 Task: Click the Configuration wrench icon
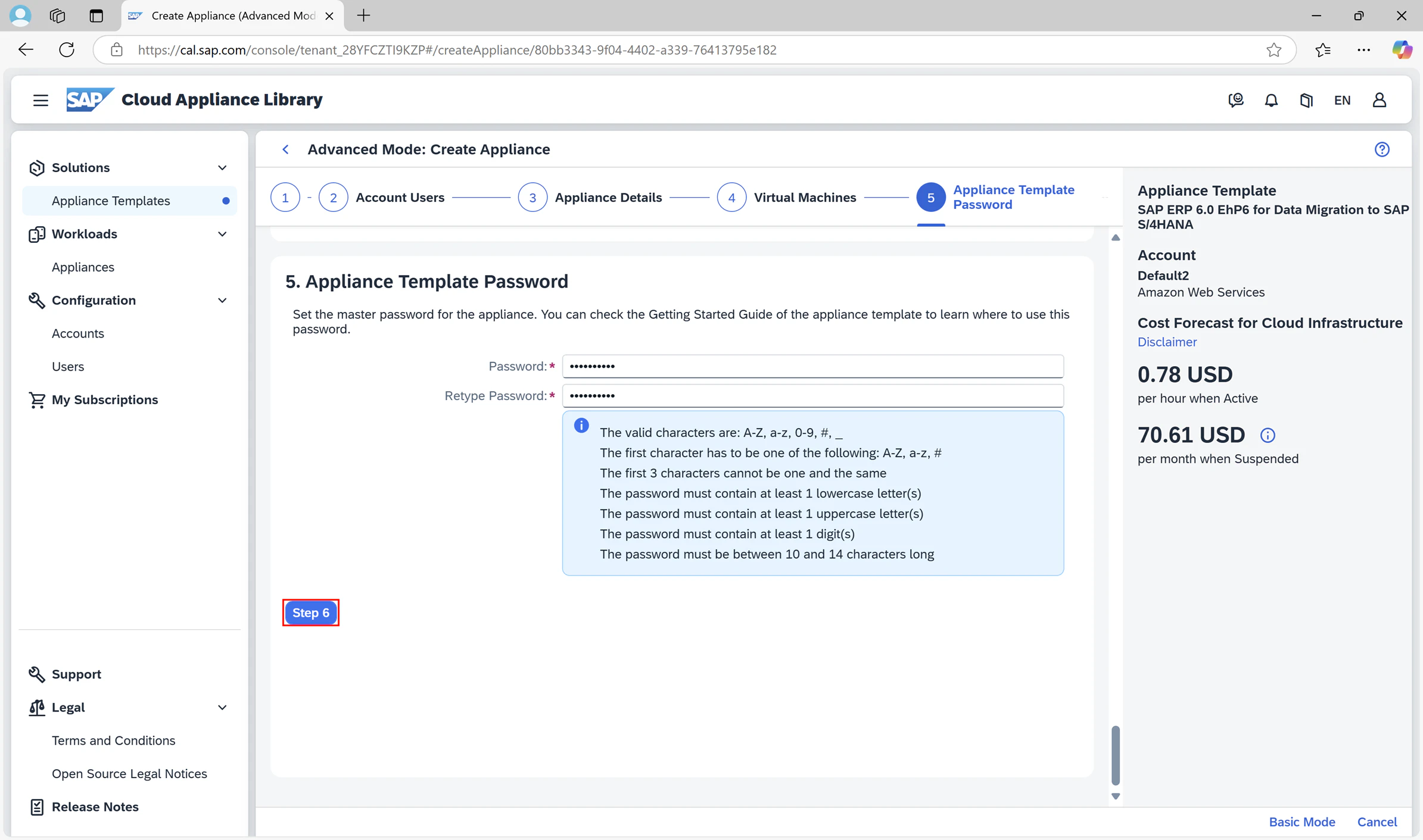(37, 301)
